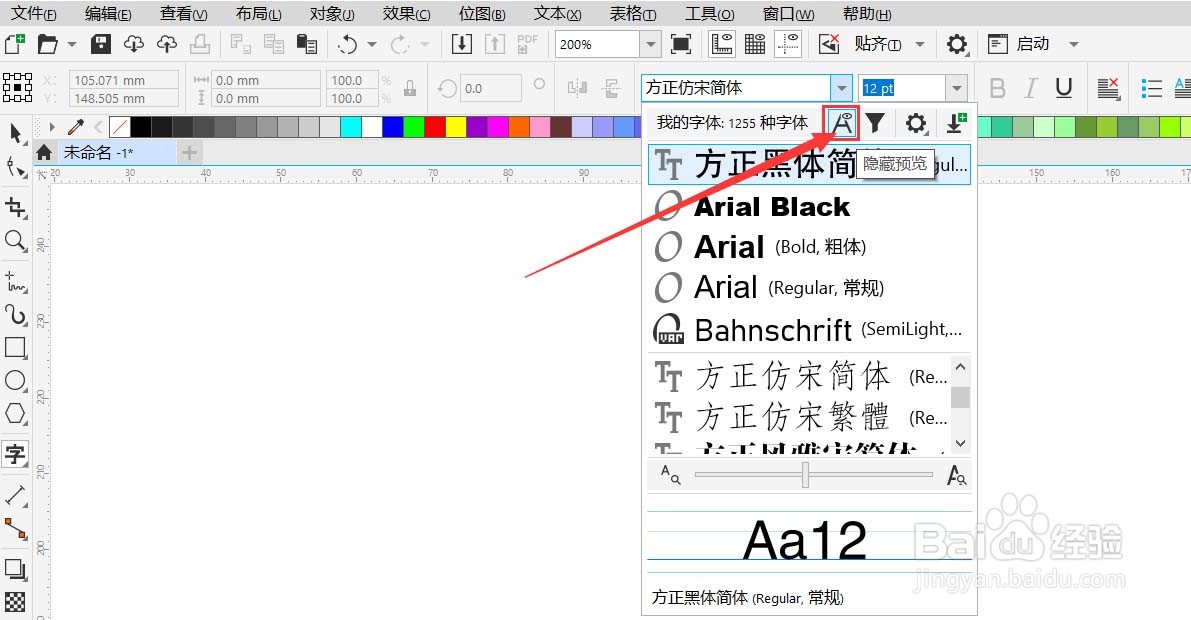This screenshot has height=620, width=1191.
Task: Select the Ellipse tool
Action: coord(15,380)
